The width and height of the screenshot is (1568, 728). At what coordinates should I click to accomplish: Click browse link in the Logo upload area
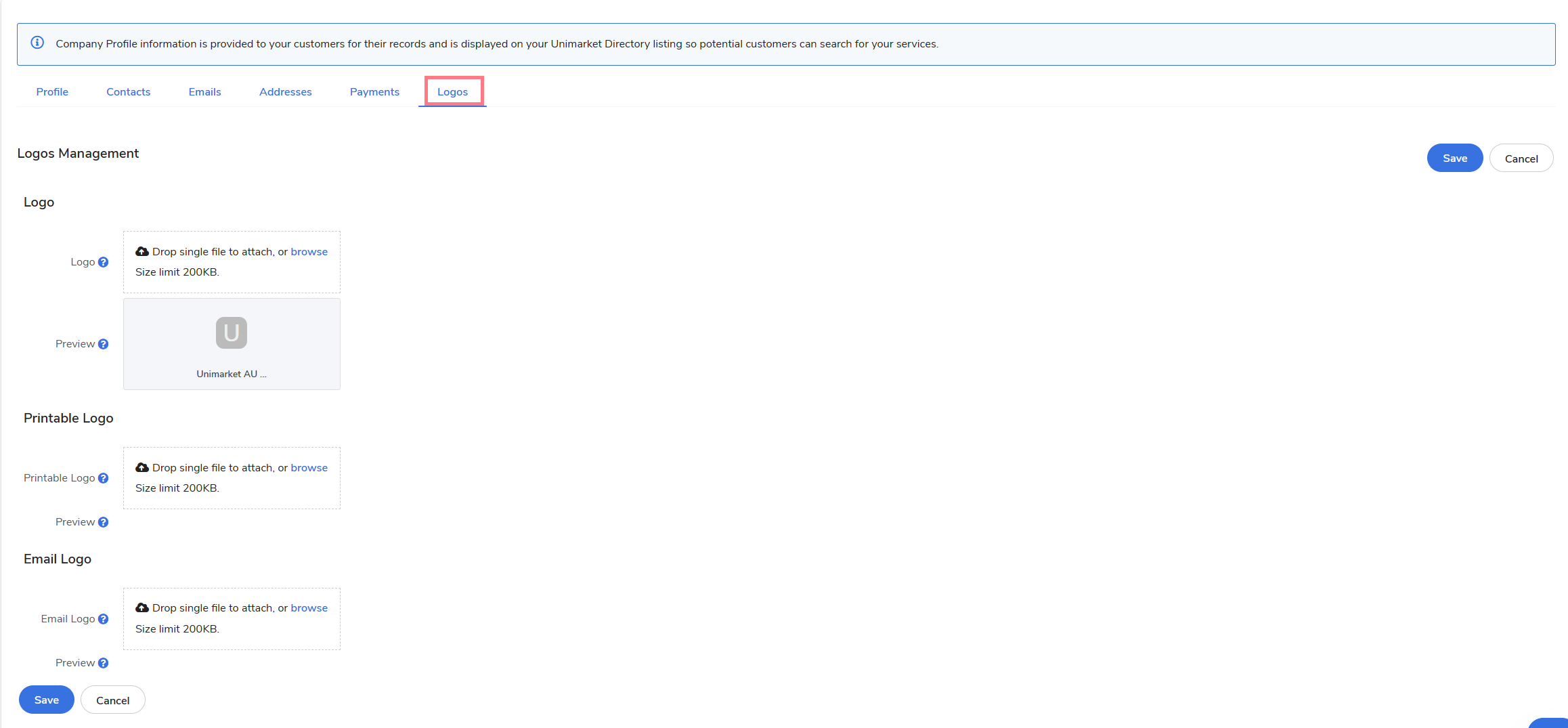pyautogui.click(x=309, y=252)
